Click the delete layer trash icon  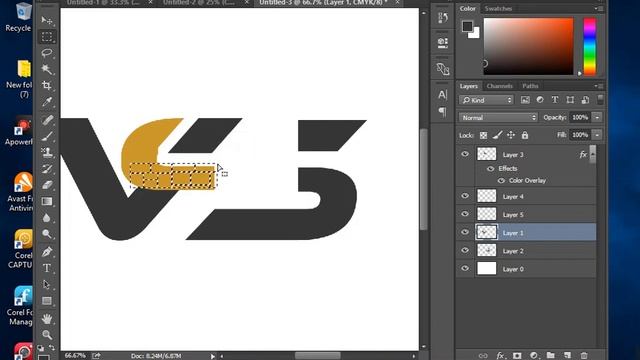click(584, 356)
